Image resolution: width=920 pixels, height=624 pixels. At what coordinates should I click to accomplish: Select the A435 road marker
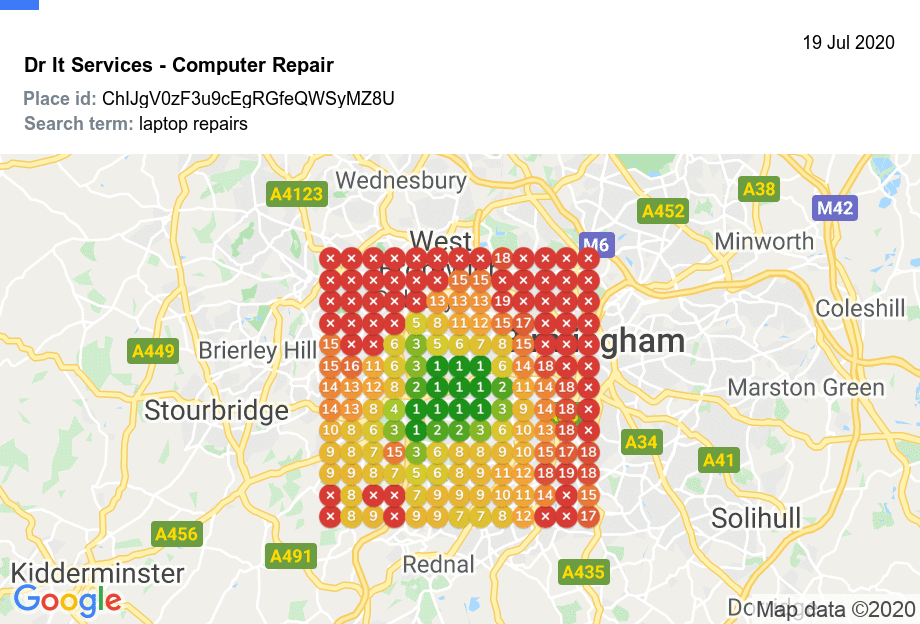tap(583, 572)
